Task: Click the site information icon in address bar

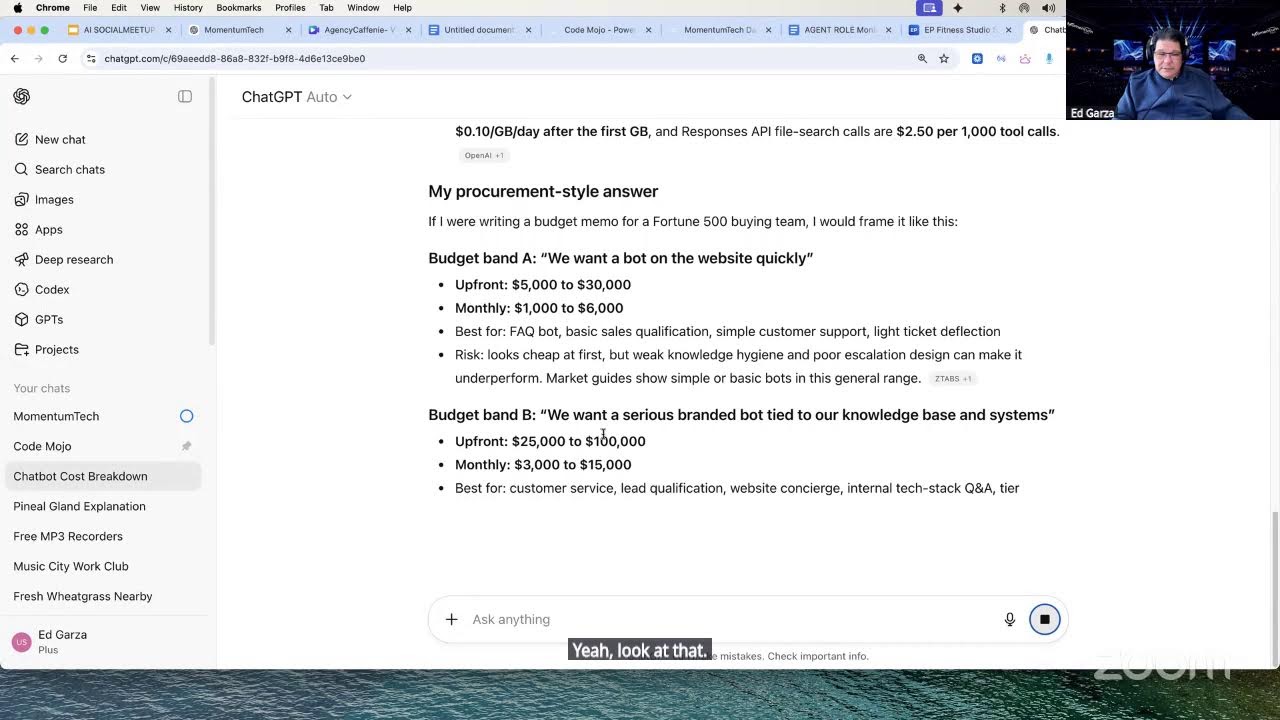Action: tap(91, 58)
